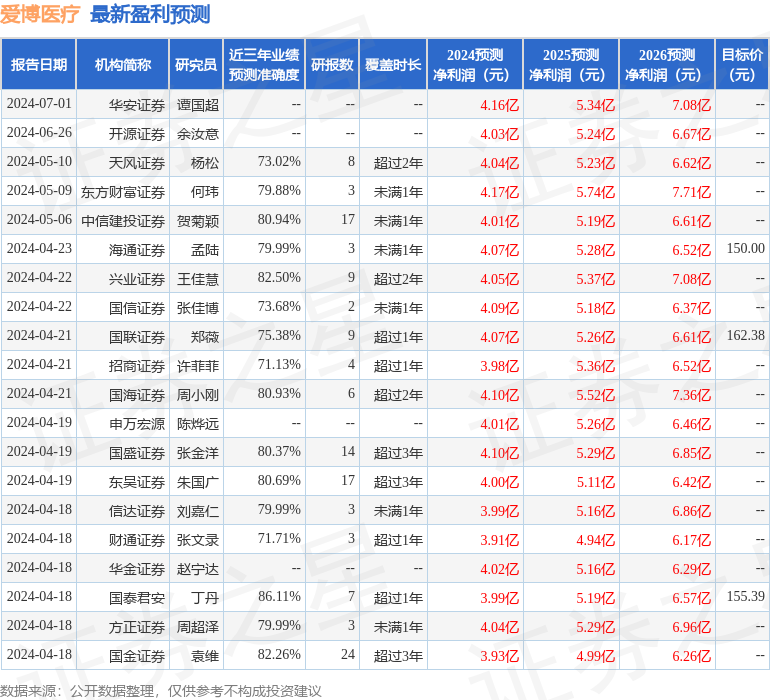The width and height of the screenshot is (770, 700).
Task: Click 2025 forecast 5.11亿
Action: pos(596,482)
